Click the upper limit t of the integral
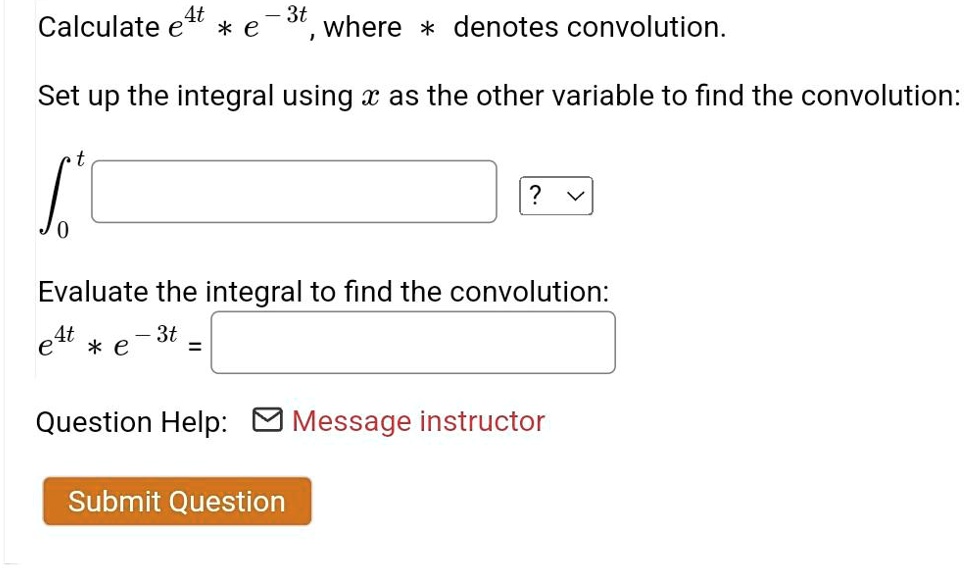964x568 pixels. pyautogui.click(x=80, y=158)
